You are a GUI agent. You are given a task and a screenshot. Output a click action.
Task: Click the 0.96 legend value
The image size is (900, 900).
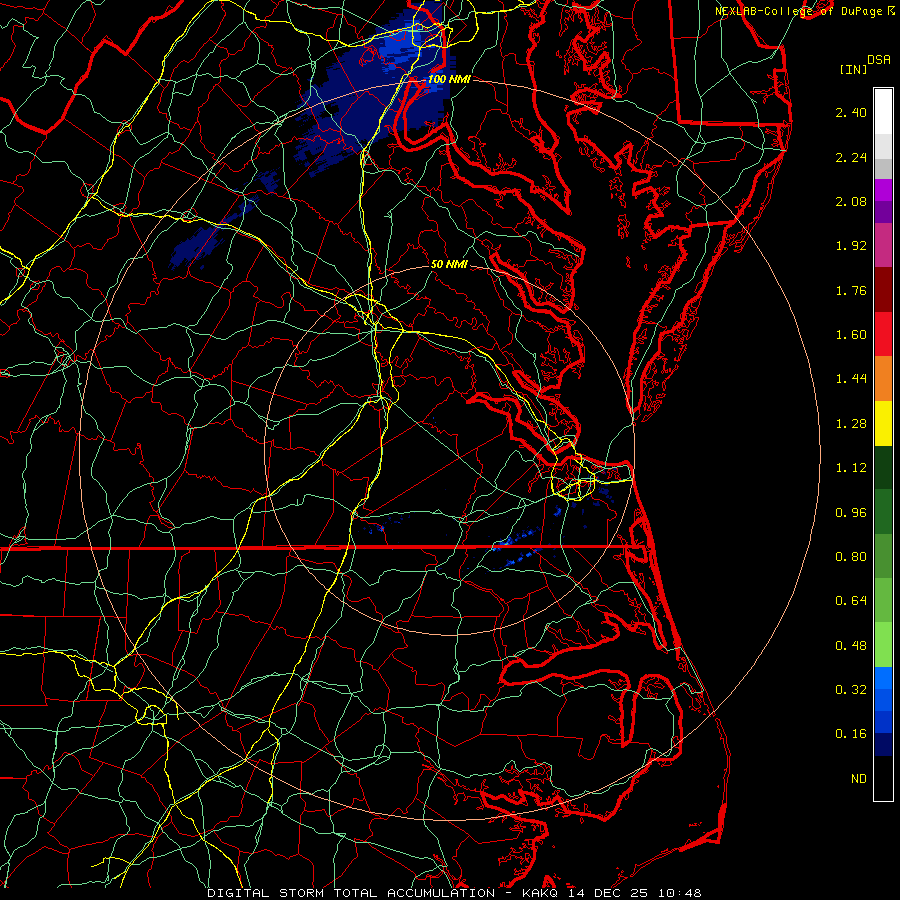[851, 513]
